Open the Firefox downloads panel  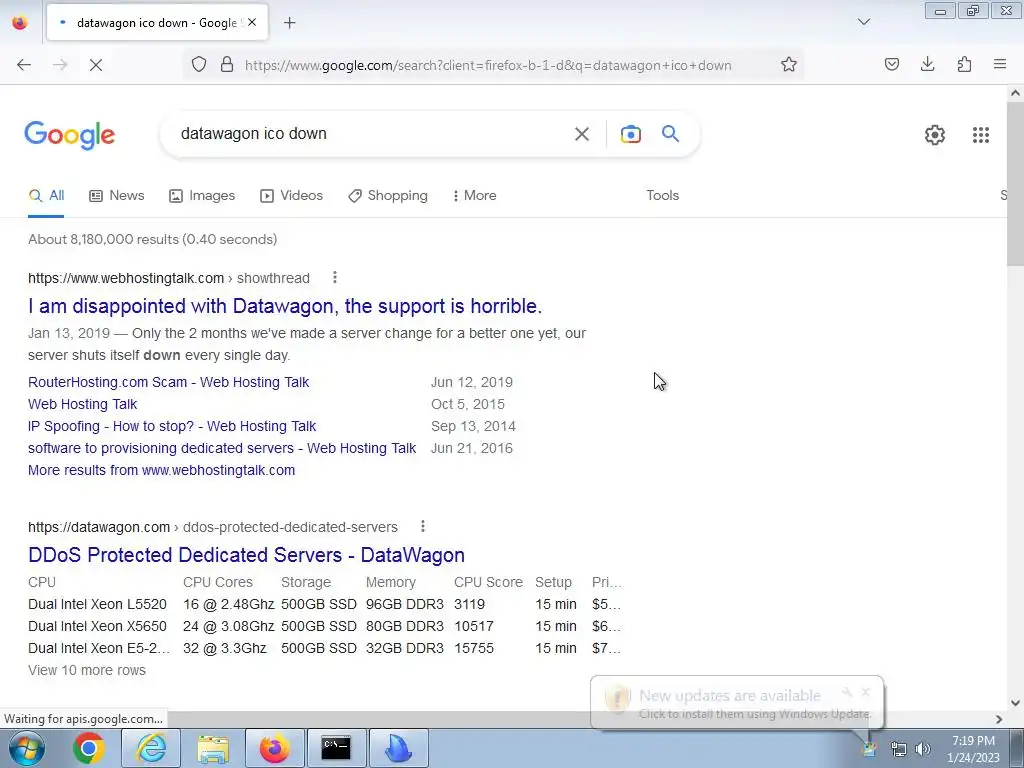pyautogui.click(x=927, y=64)
